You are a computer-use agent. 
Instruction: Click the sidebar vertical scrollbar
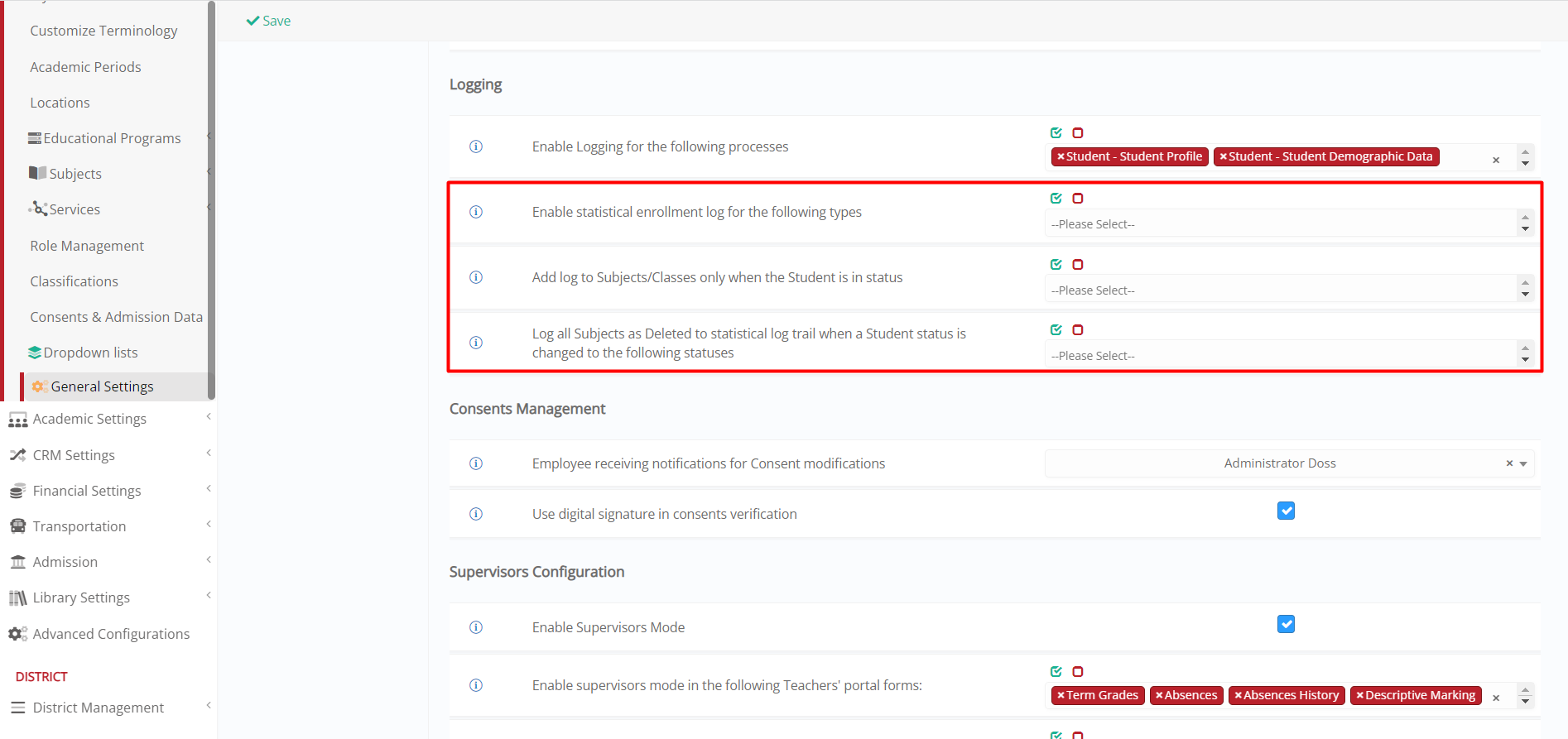[211, 199]
